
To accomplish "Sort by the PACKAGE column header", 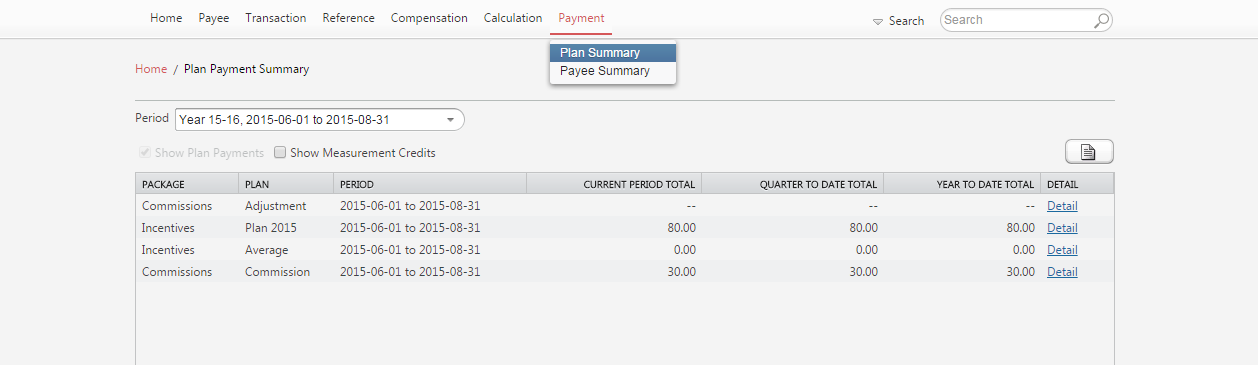I will pyautogui.click(x=187, y=184).
